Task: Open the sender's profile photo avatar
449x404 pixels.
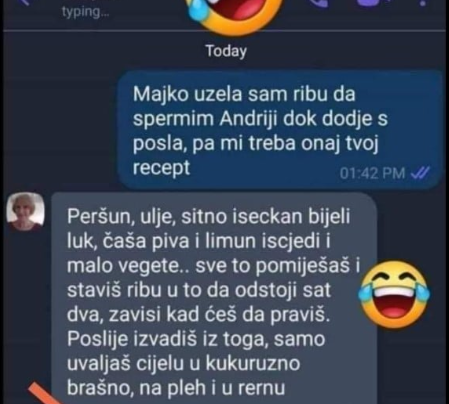Action: 26,211
